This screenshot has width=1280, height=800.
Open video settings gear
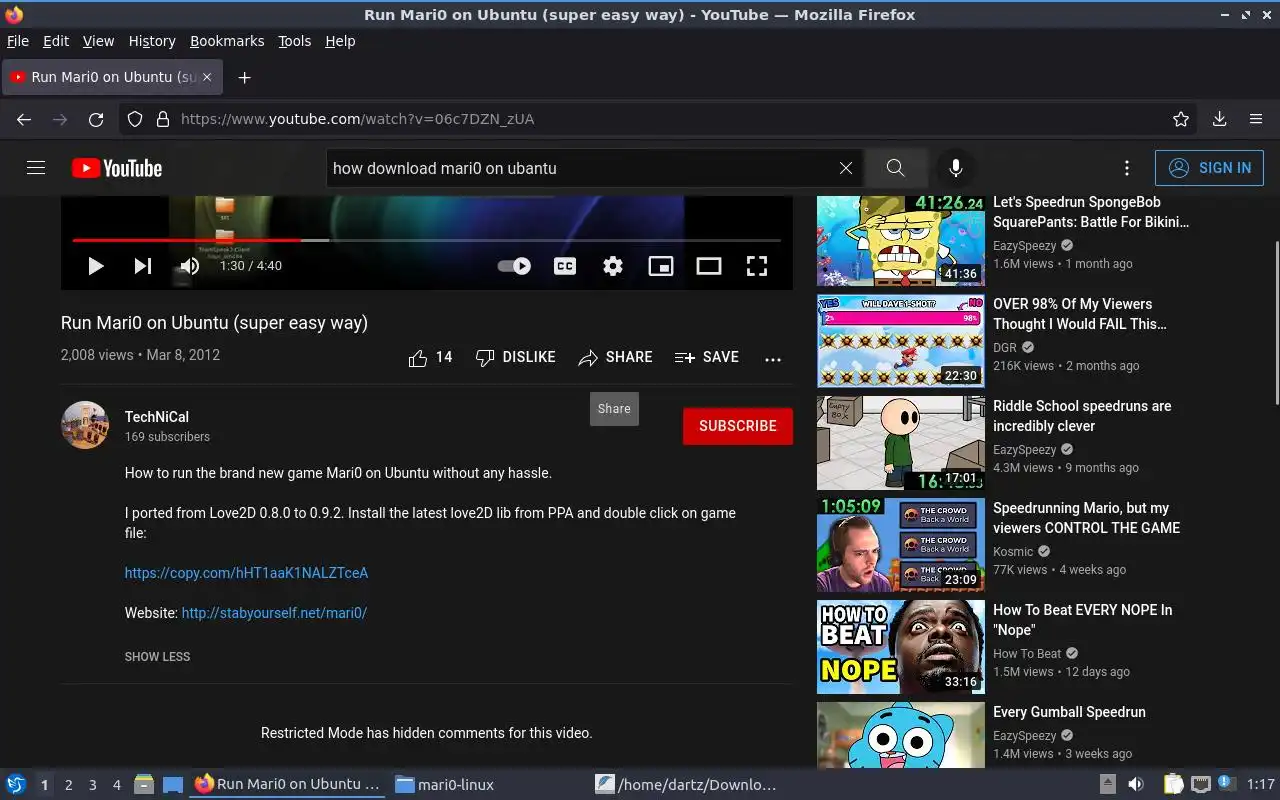(x=613, y=266)
